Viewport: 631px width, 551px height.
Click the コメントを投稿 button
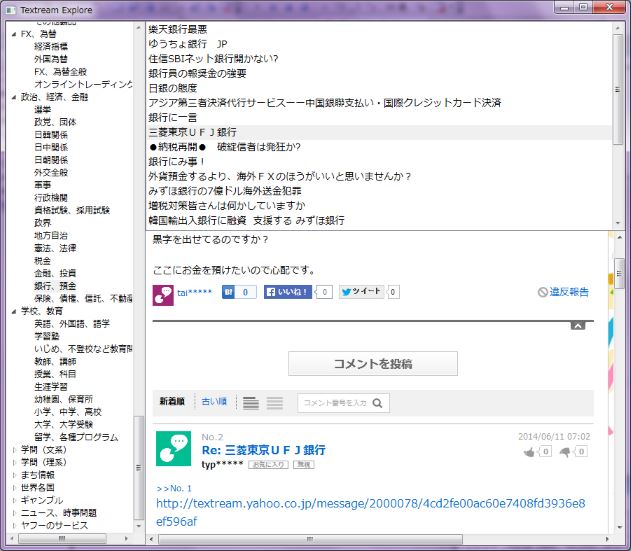(373, 363)
